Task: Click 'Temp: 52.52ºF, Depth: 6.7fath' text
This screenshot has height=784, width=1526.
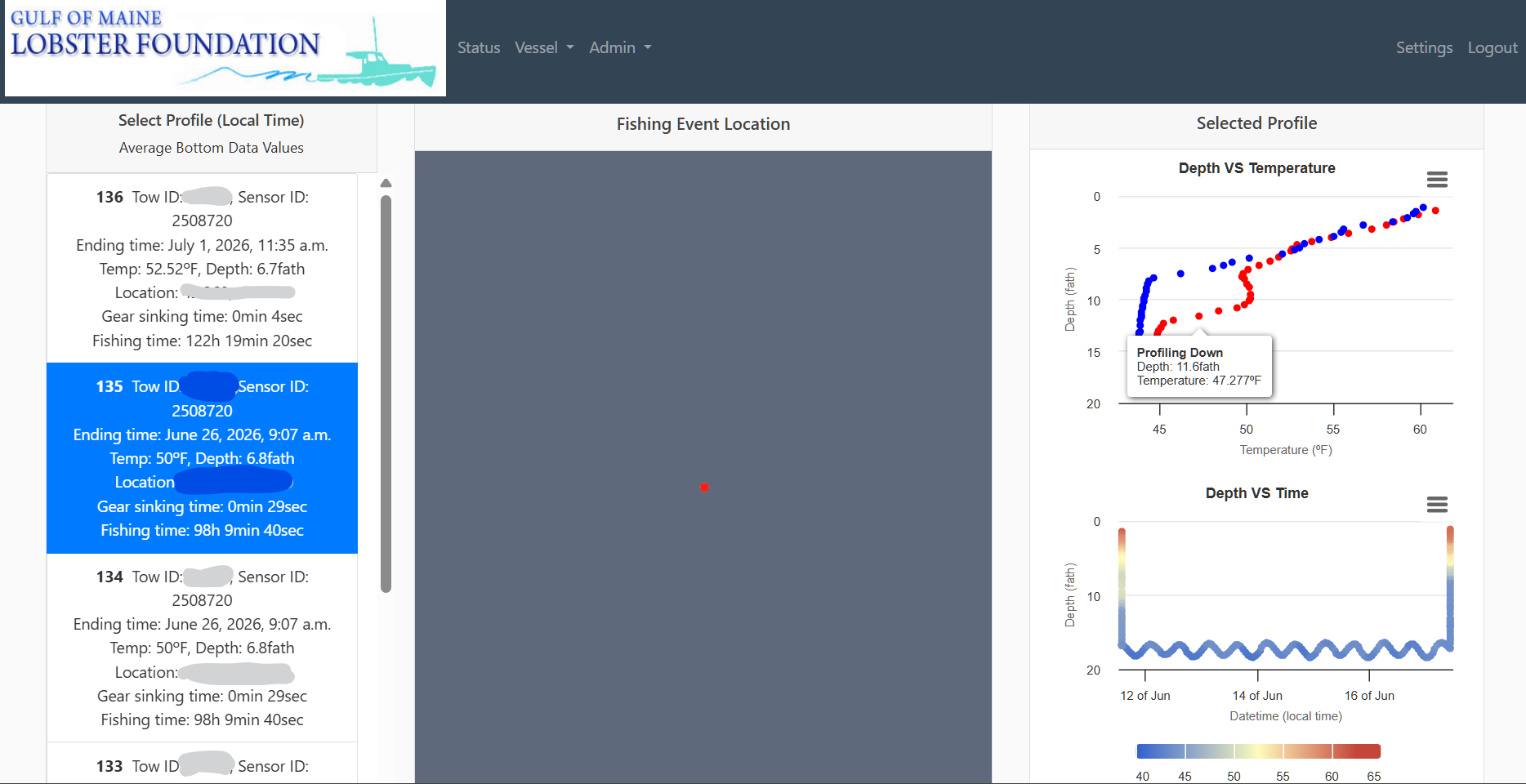Action: [x=202, y=269]
